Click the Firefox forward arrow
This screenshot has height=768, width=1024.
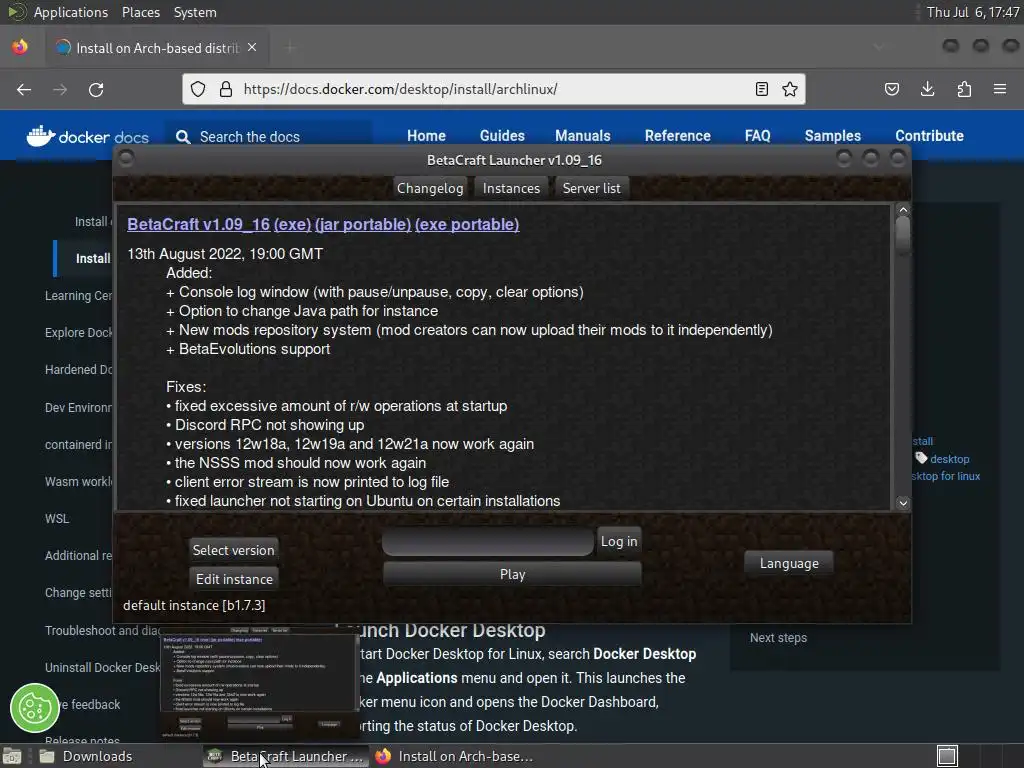pyautogui.click(x=60, y=89)
